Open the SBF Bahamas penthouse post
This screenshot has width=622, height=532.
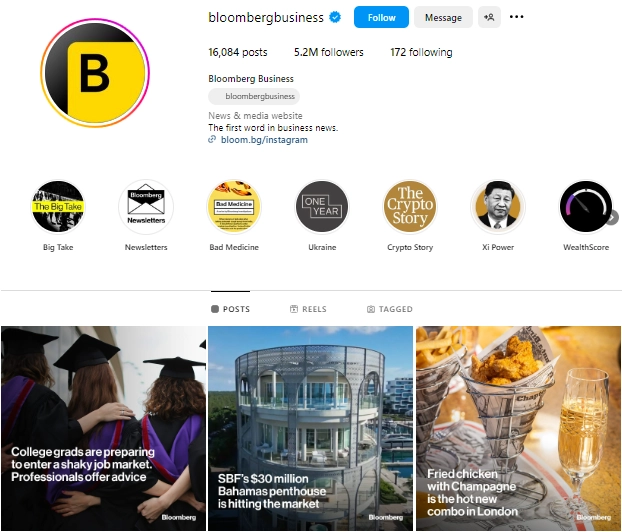coord(311,428)
